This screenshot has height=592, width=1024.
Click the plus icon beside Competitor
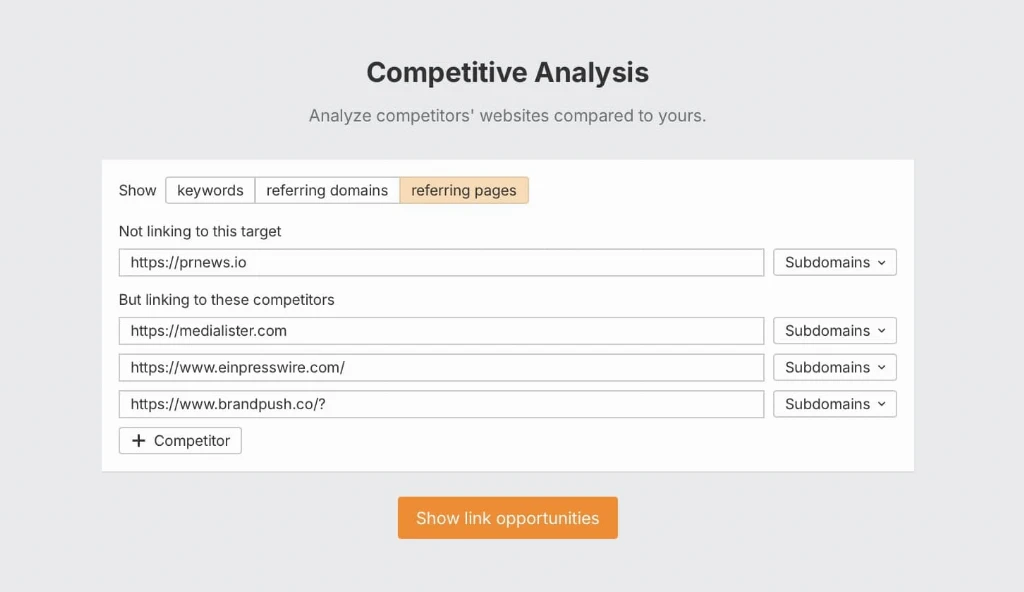click(138, 440)
